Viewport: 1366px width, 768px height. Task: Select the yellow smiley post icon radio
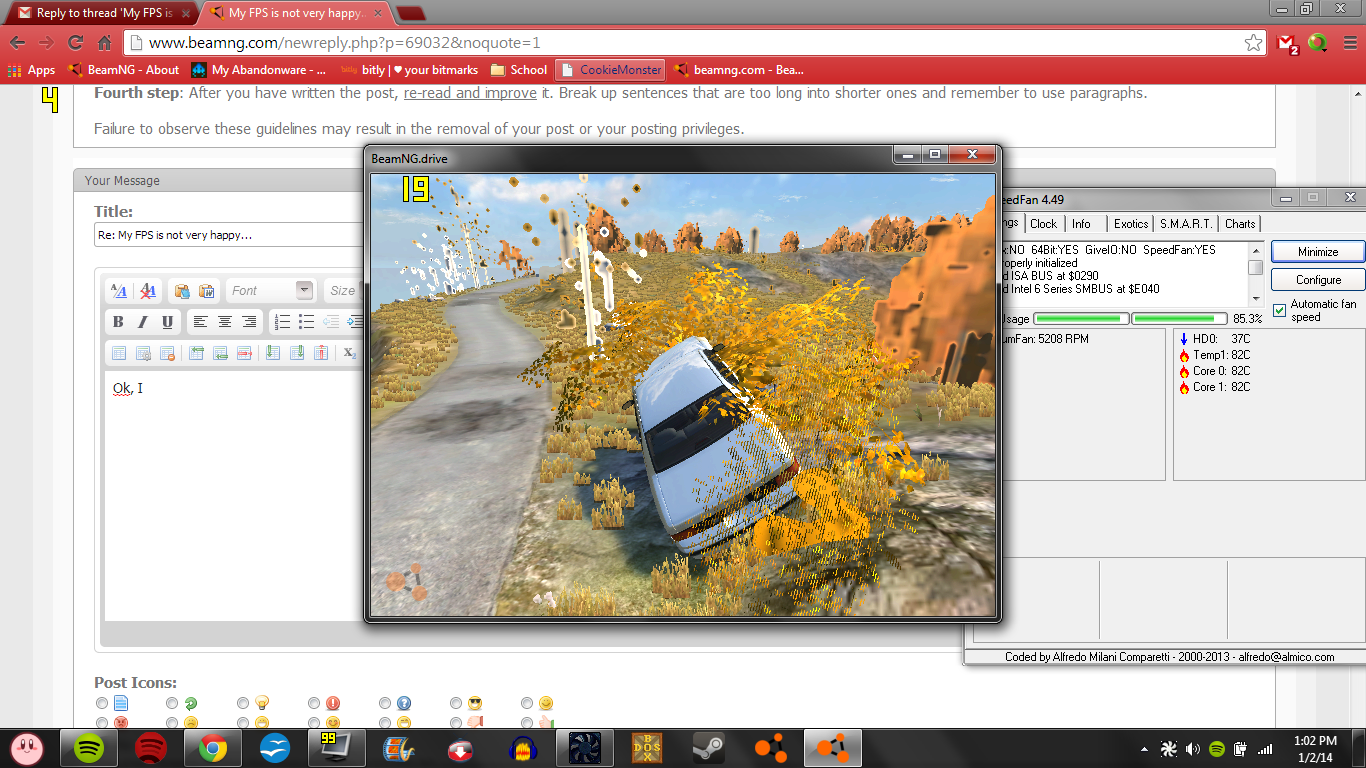(528, 704)
